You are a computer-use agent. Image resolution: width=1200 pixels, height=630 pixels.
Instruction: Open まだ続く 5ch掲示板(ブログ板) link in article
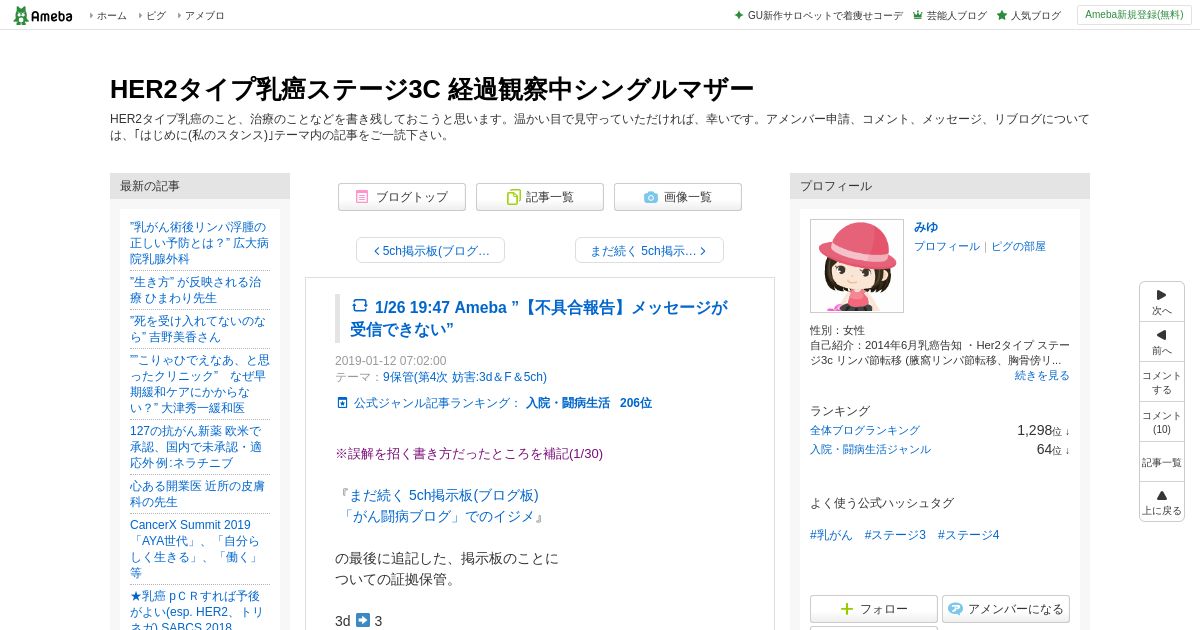pyautogui.click(x=443, y=495)
